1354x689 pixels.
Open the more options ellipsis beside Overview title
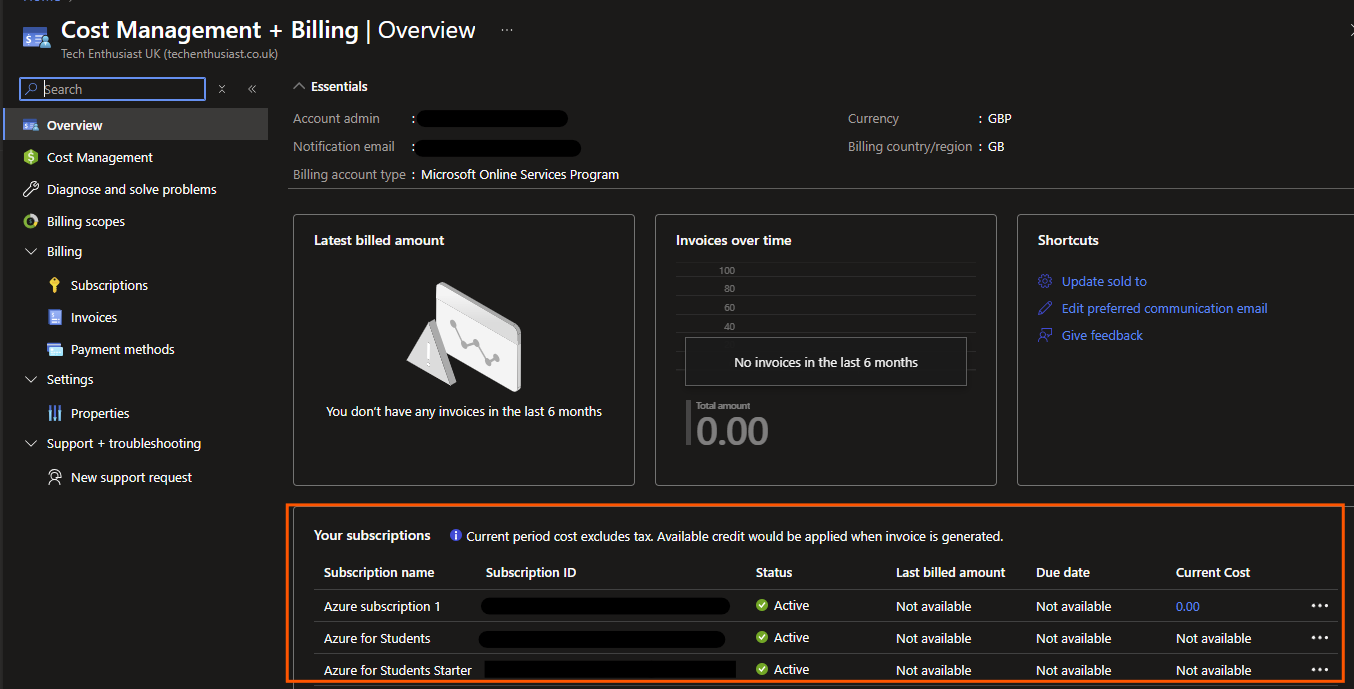[507, 30]
